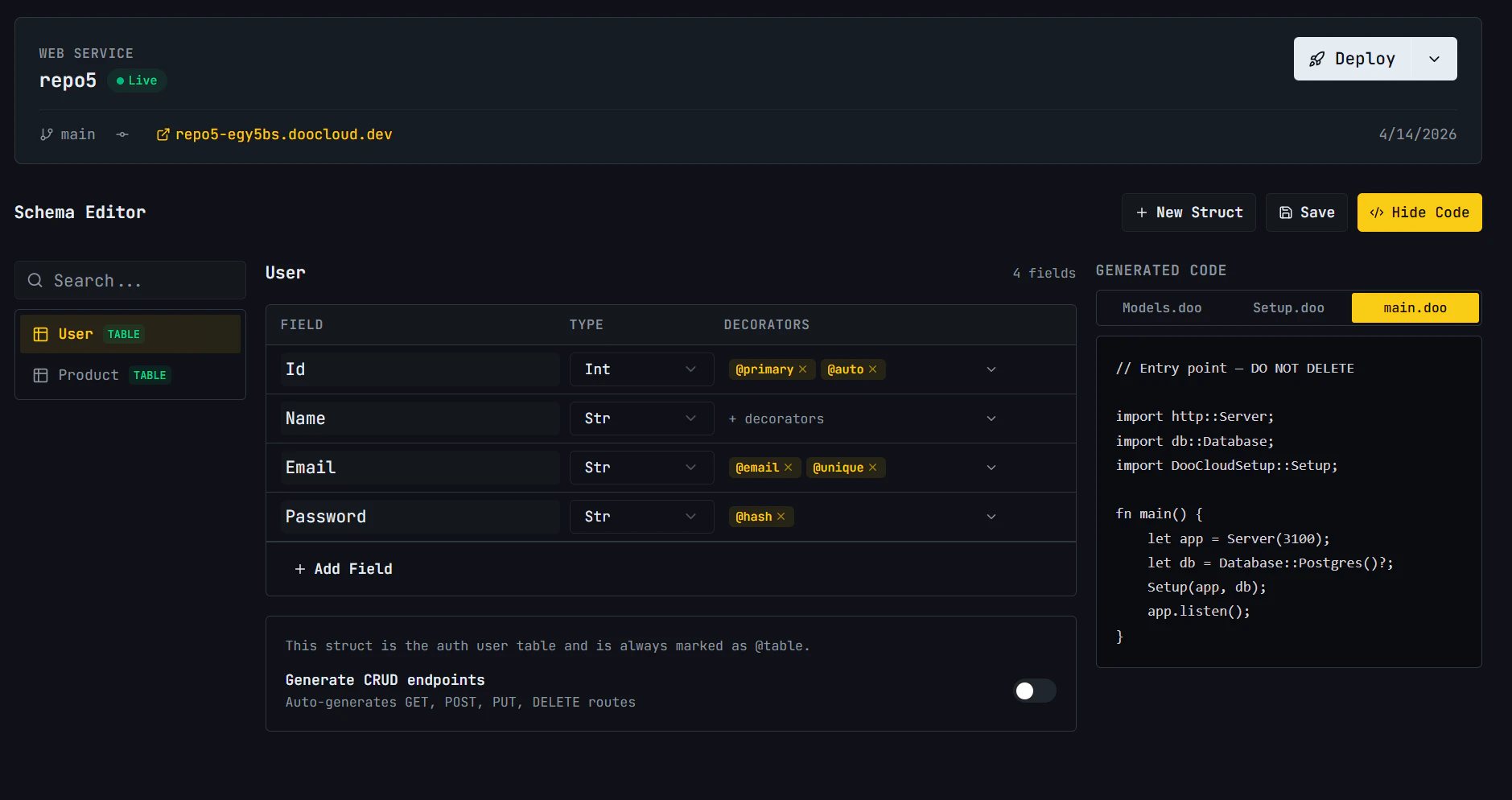1512x800 pixels.
Task: Remove the @unique decorator from Email
Action: [x=872, y=467]
